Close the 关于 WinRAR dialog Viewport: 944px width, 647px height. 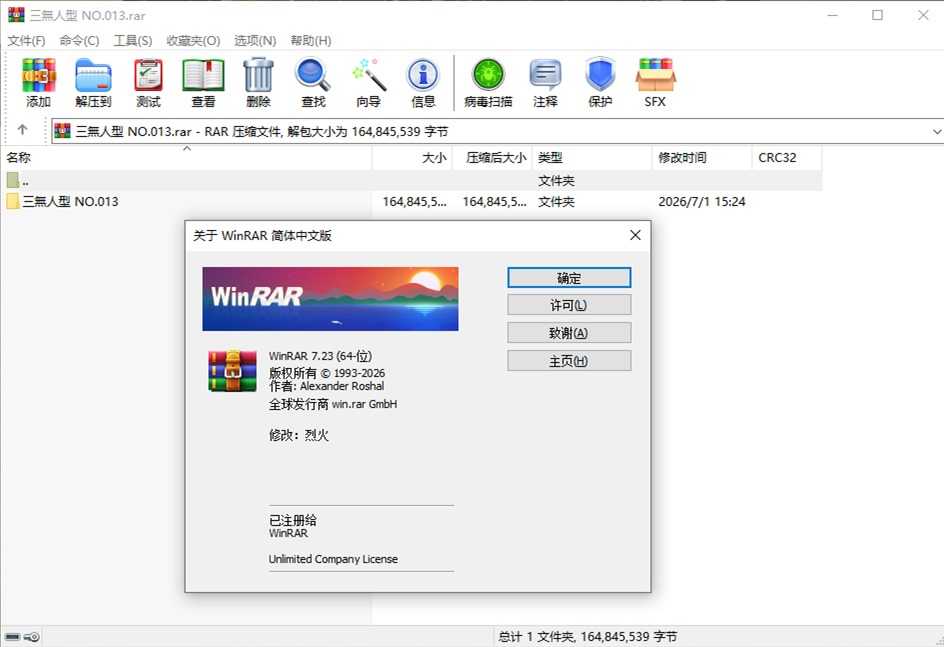point(635,235)
